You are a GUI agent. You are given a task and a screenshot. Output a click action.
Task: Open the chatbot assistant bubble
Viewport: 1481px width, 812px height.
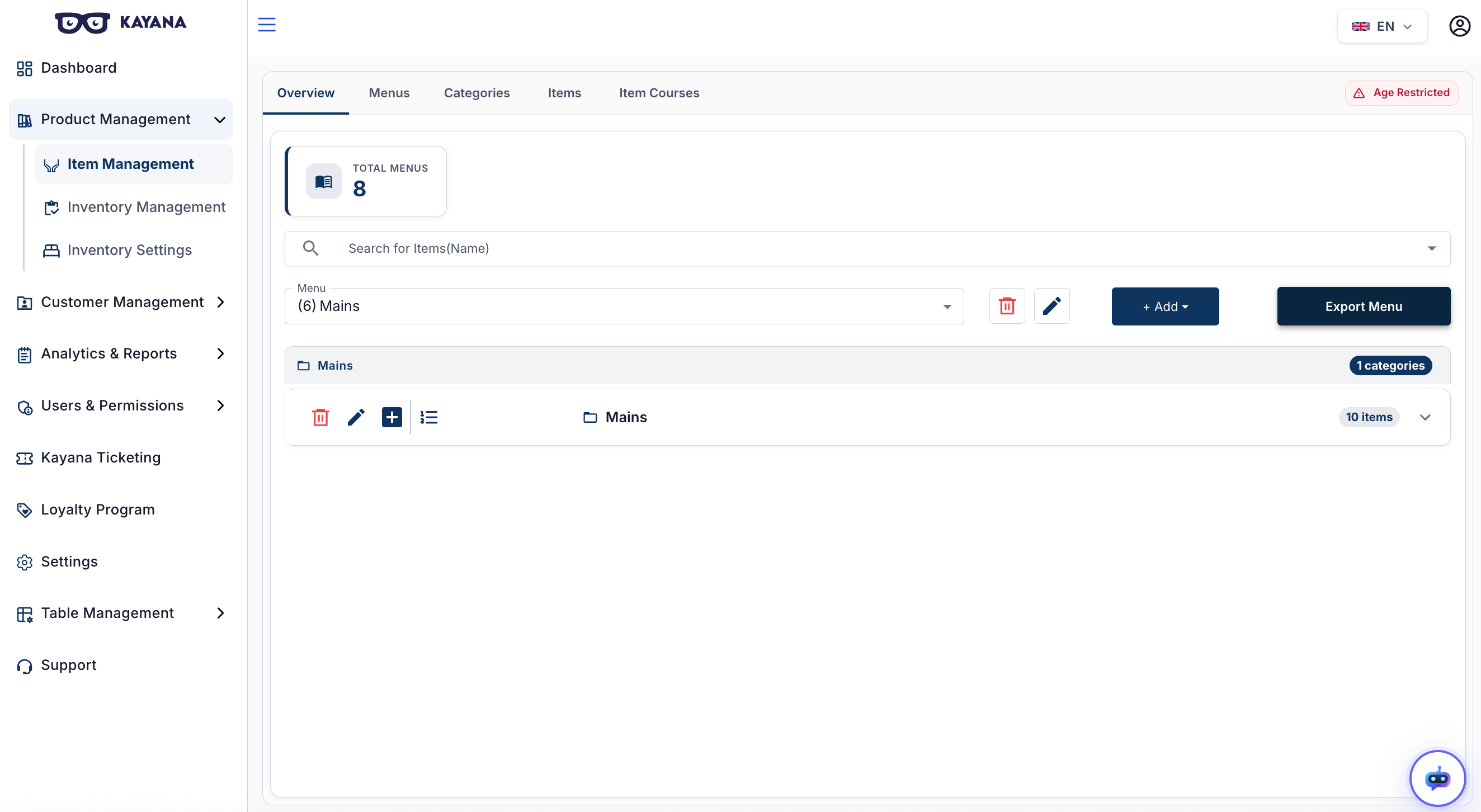(1437, 778)
